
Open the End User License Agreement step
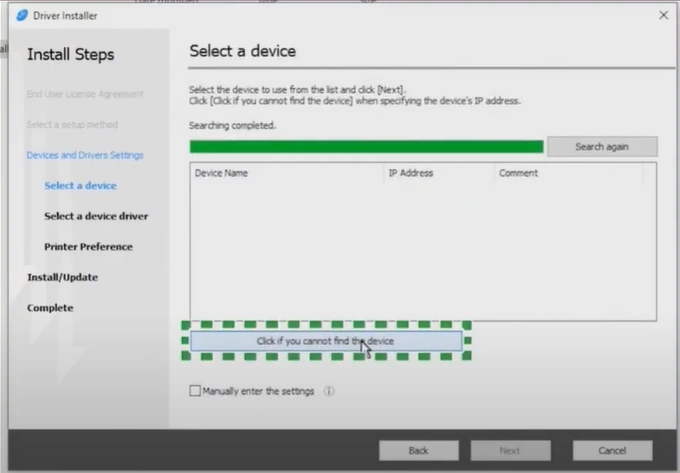click(x=85, y=94)
